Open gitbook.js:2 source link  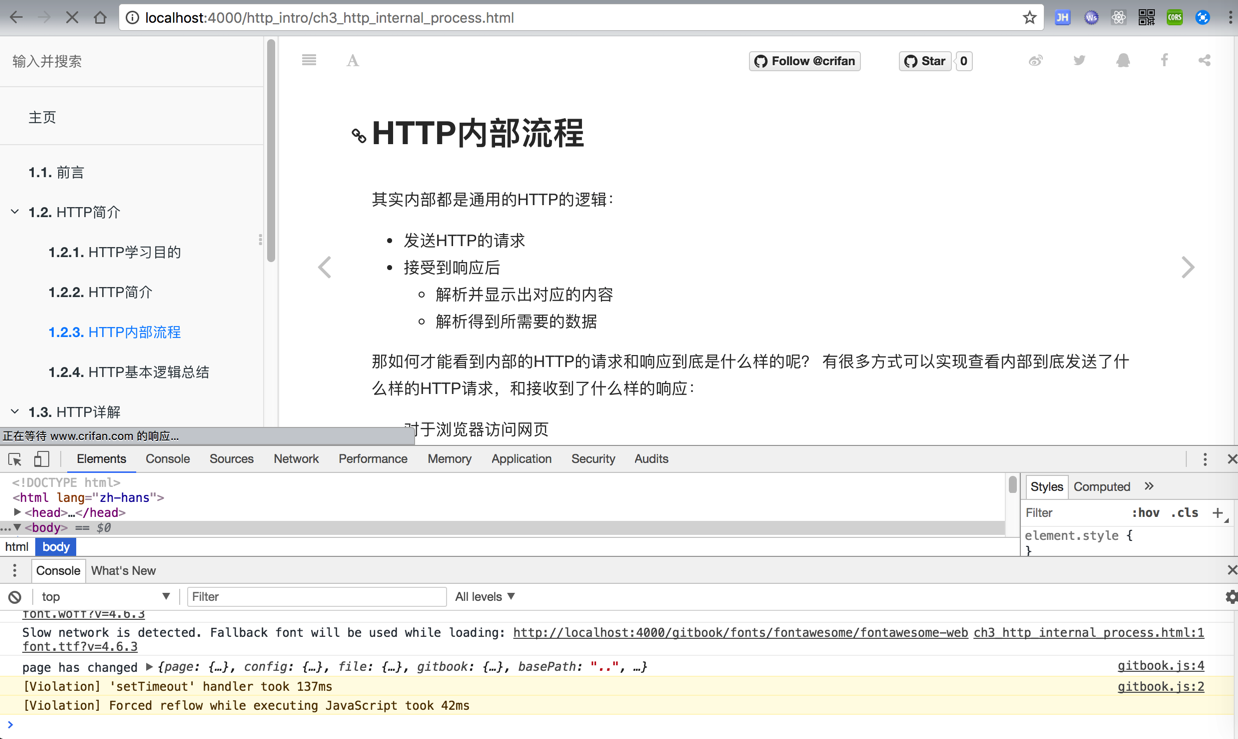tap(1161, 687)
